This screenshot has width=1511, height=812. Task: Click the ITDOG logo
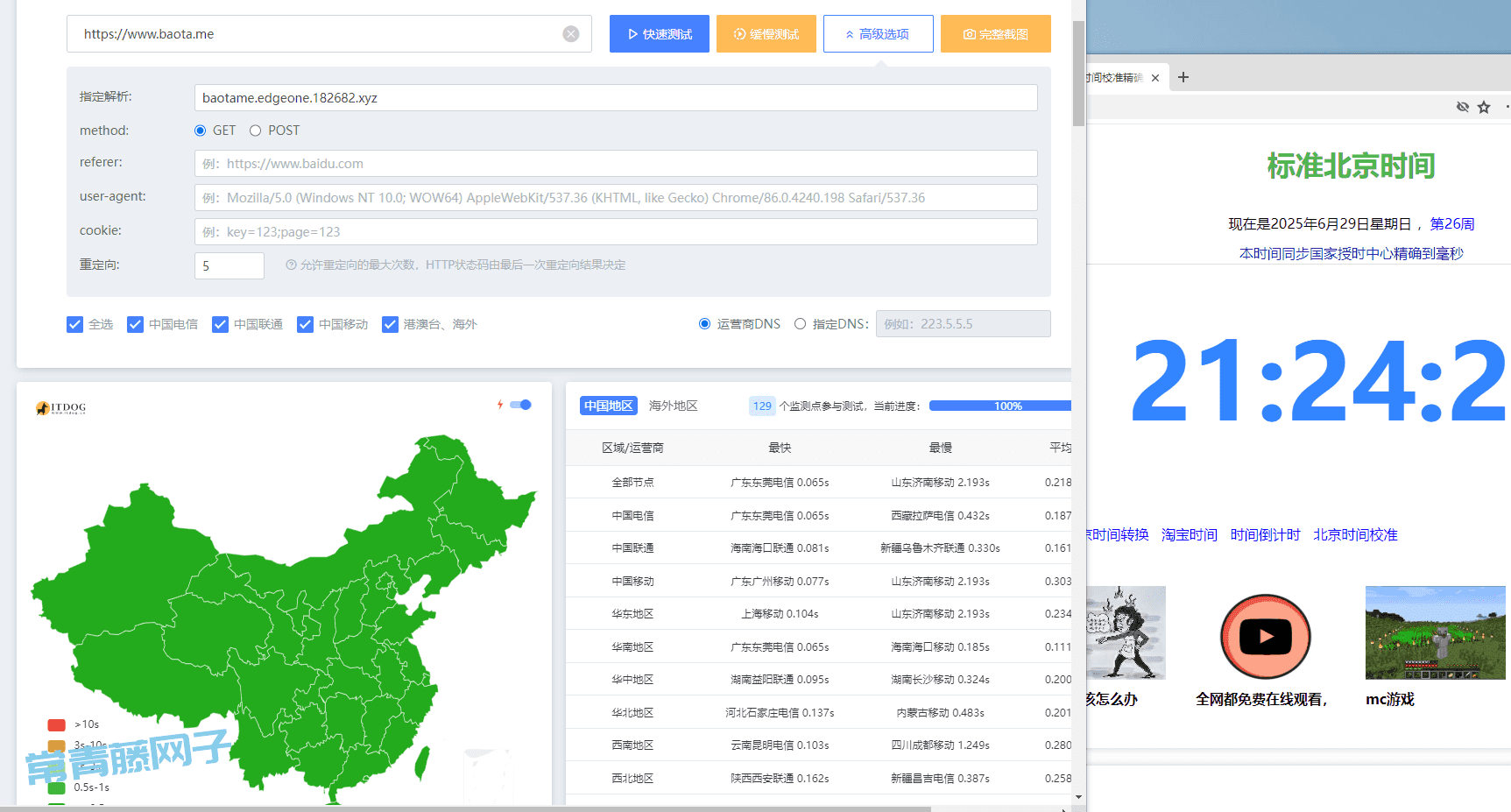point(60,407)
